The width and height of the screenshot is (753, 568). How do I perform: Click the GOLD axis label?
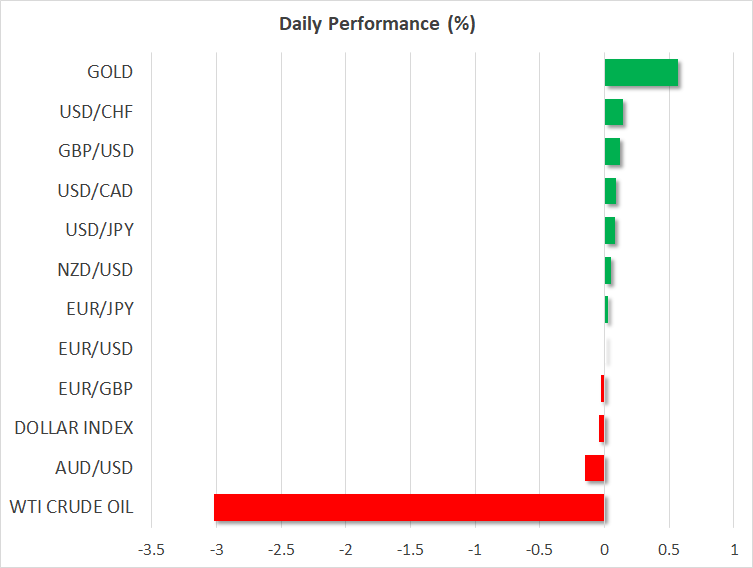point(110,72)
